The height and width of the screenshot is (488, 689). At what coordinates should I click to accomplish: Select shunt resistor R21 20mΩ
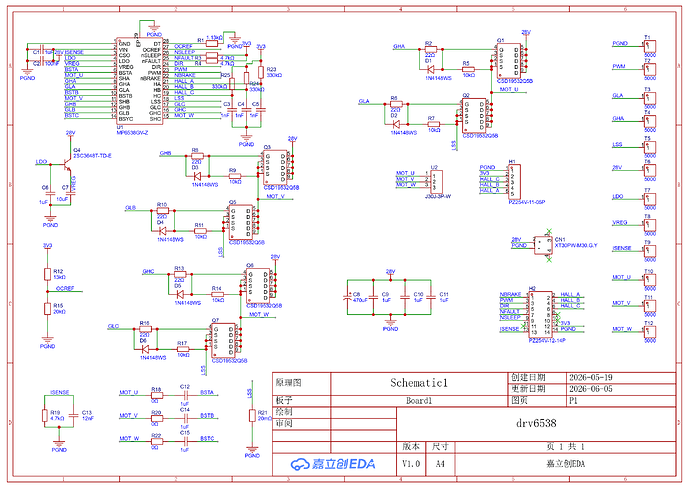[252, 415]
